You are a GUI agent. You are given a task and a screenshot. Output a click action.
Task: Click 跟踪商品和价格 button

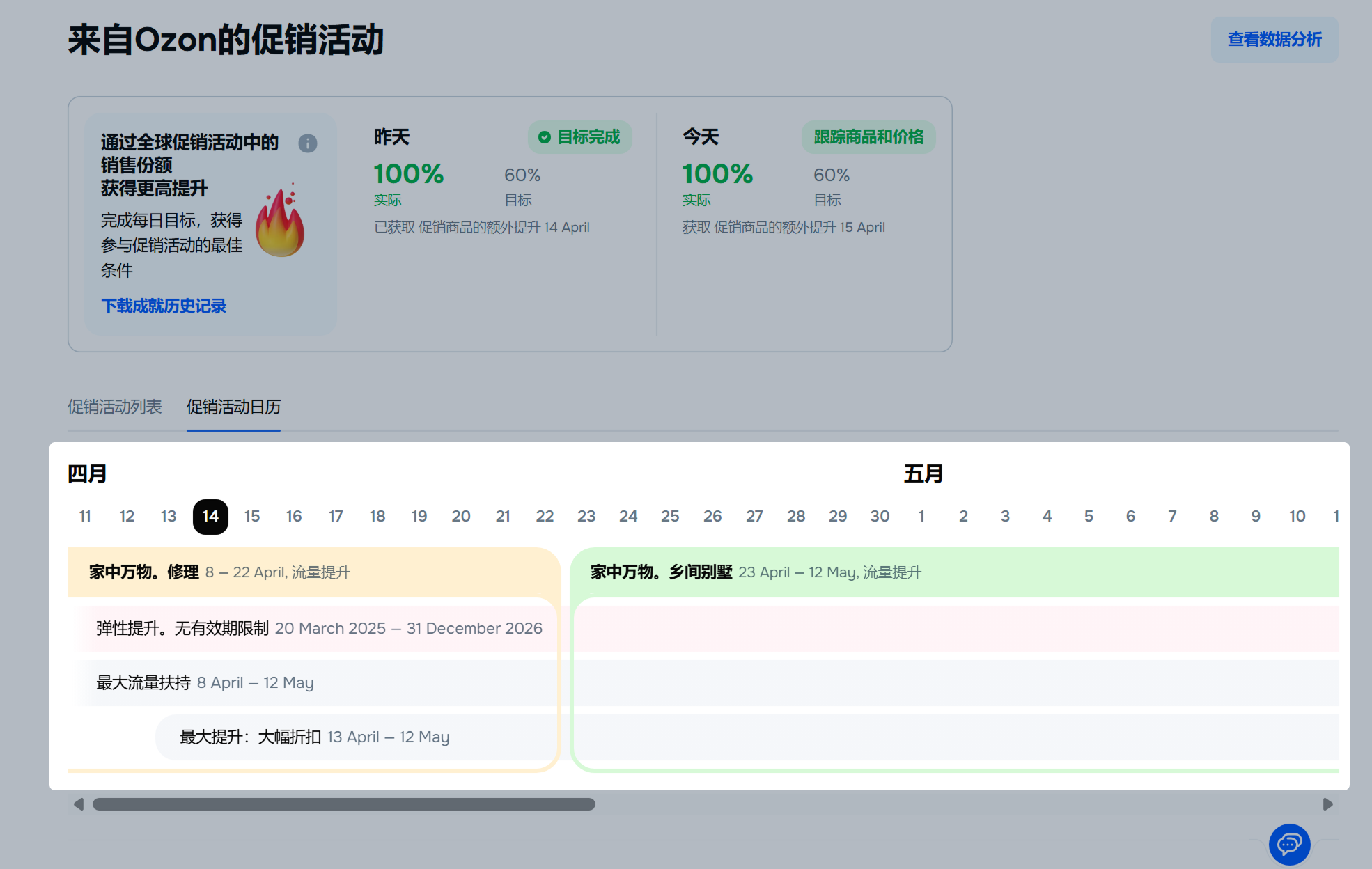pos(868,137)
